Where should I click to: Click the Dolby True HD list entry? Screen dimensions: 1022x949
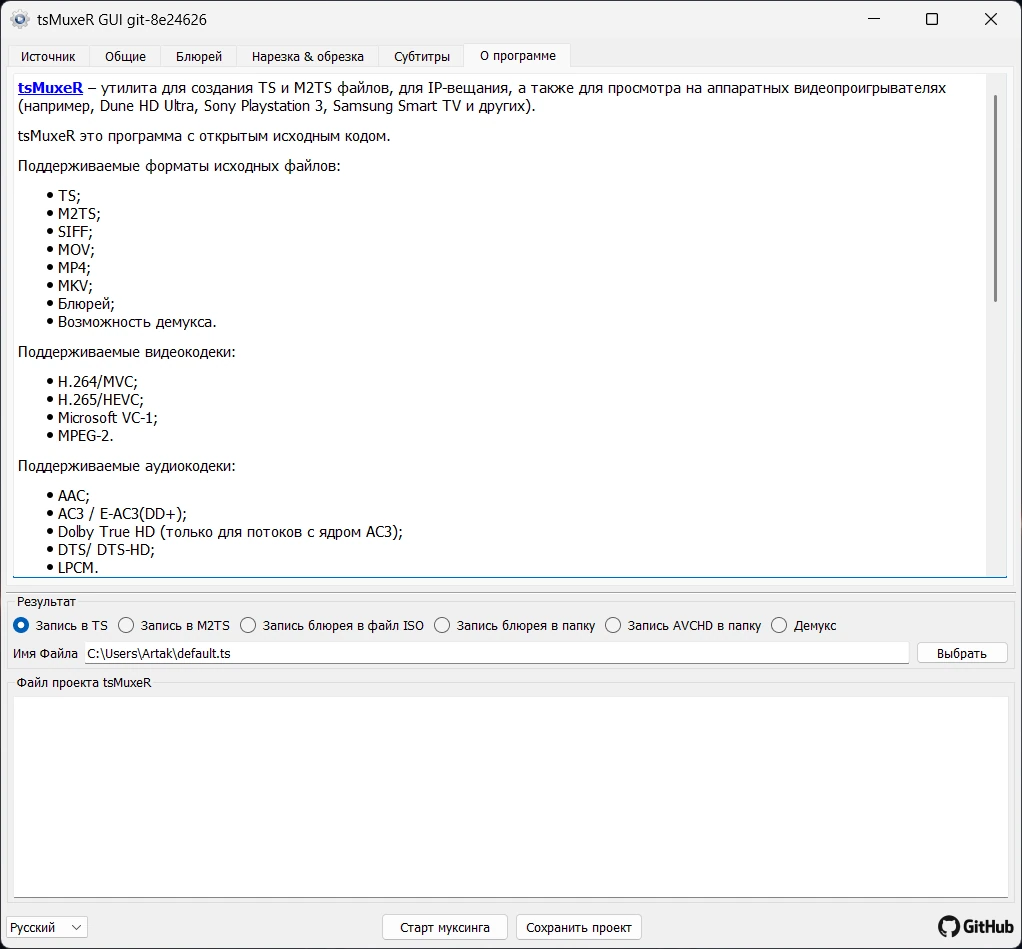tap(230, 532)
